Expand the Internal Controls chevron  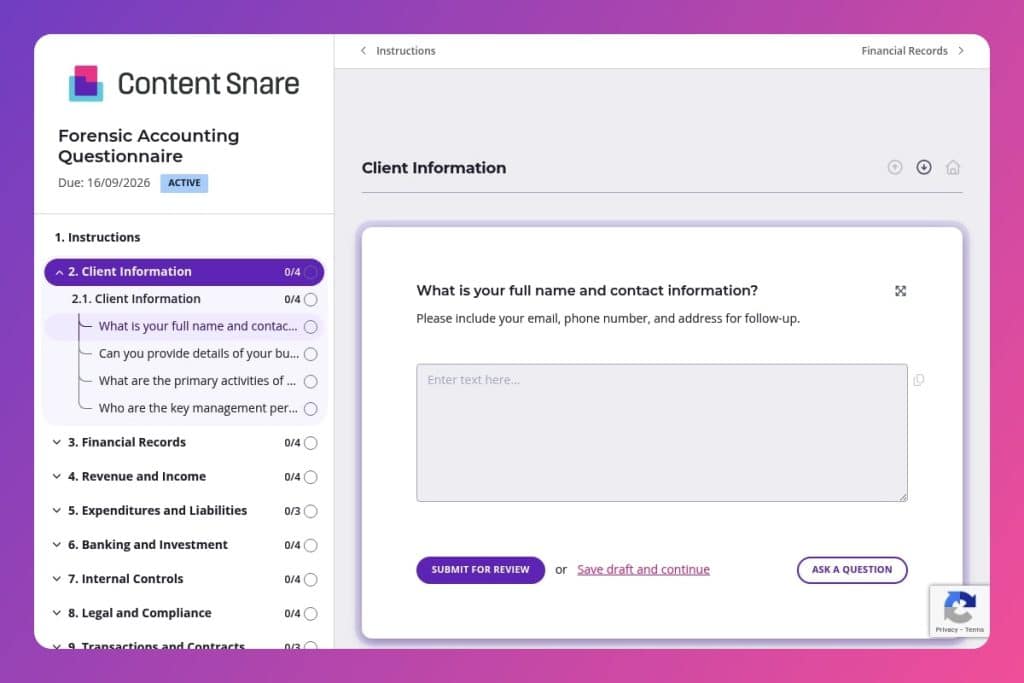pyautogui.click(x=57, y=579)
